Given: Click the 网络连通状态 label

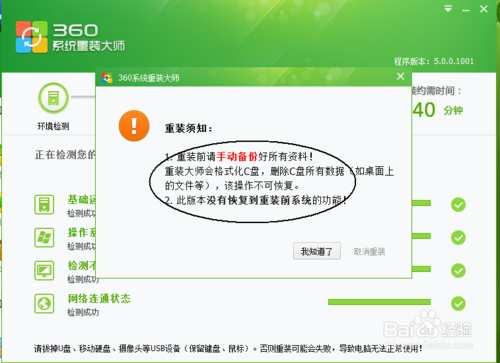Looking at the screenshot, I should pyautogui.click(x=99, y=298).
